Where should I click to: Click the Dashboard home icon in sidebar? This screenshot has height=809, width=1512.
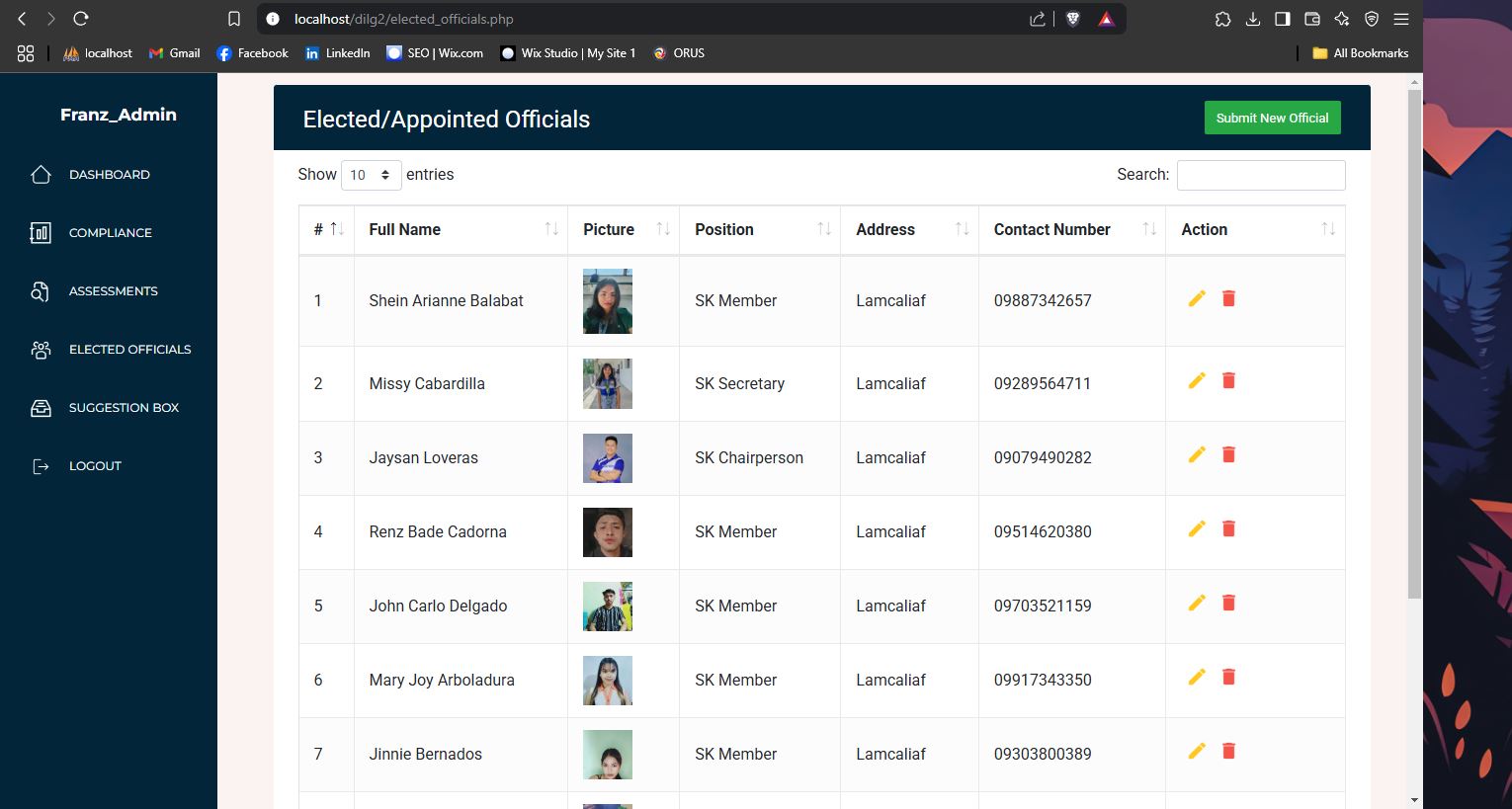click(41, 175)
